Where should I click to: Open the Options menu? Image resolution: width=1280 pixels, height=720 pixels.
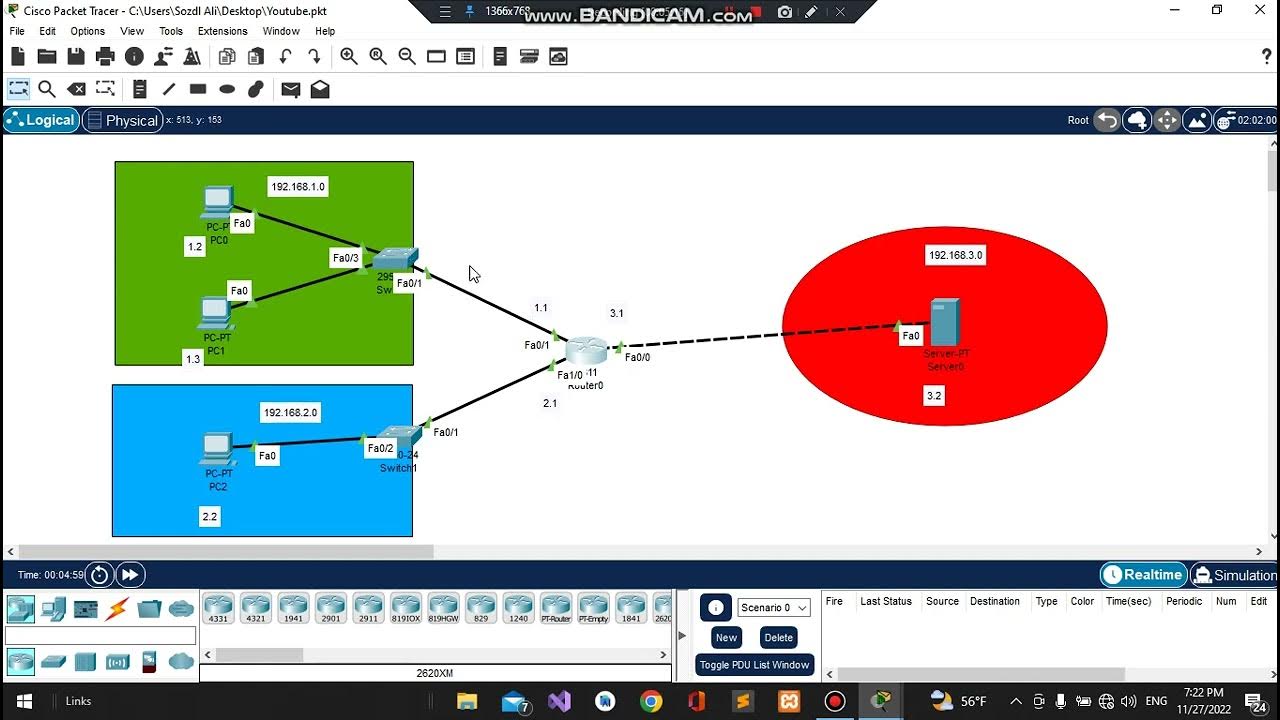(x=87, y=31)
